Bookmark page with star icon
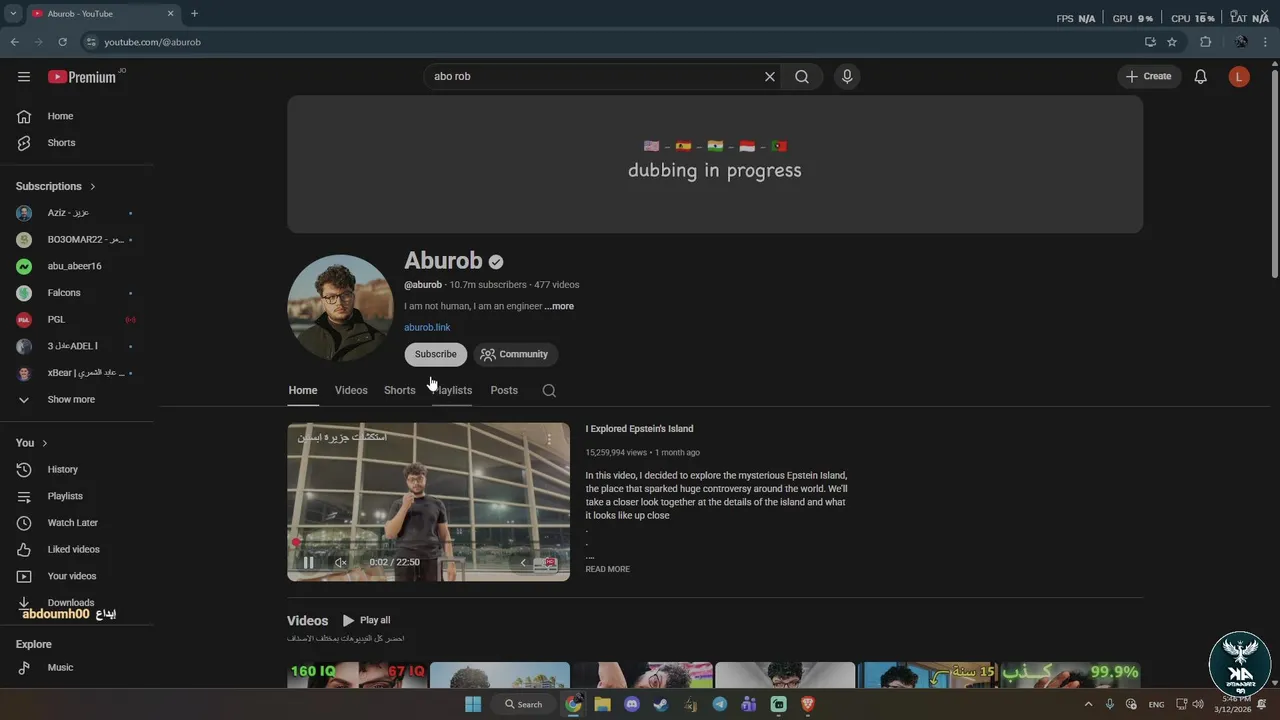The height and width of the screenshot is (720, 1280). 1172,42
